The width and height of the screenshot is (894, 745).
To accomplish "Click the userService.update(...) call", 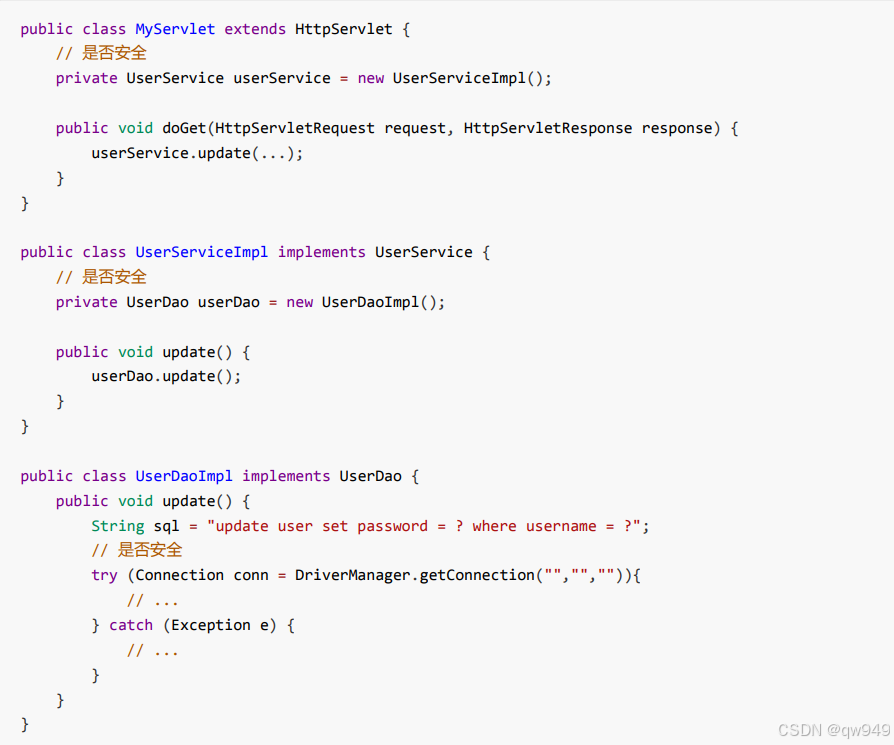I will pos(197,153).
